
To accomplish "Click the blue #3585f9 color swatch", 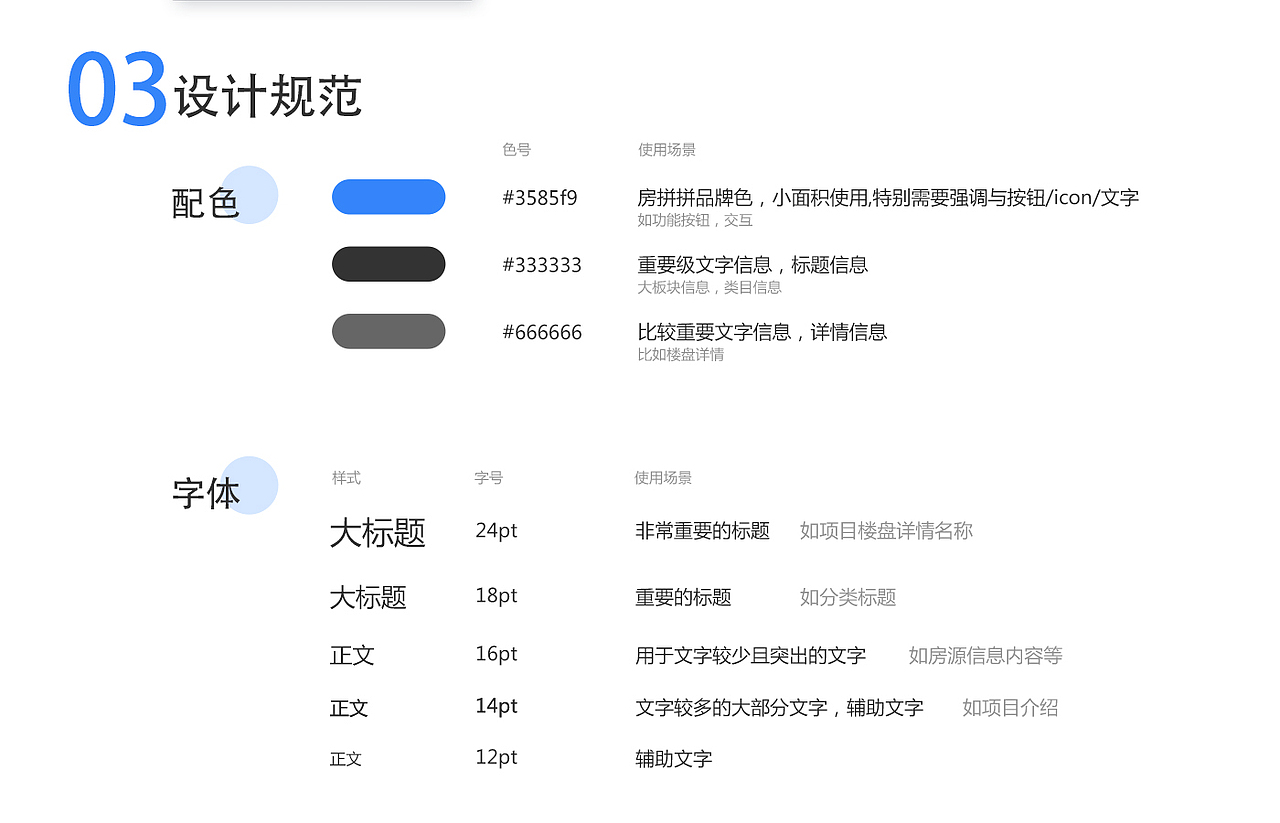I will coord(388,197).
